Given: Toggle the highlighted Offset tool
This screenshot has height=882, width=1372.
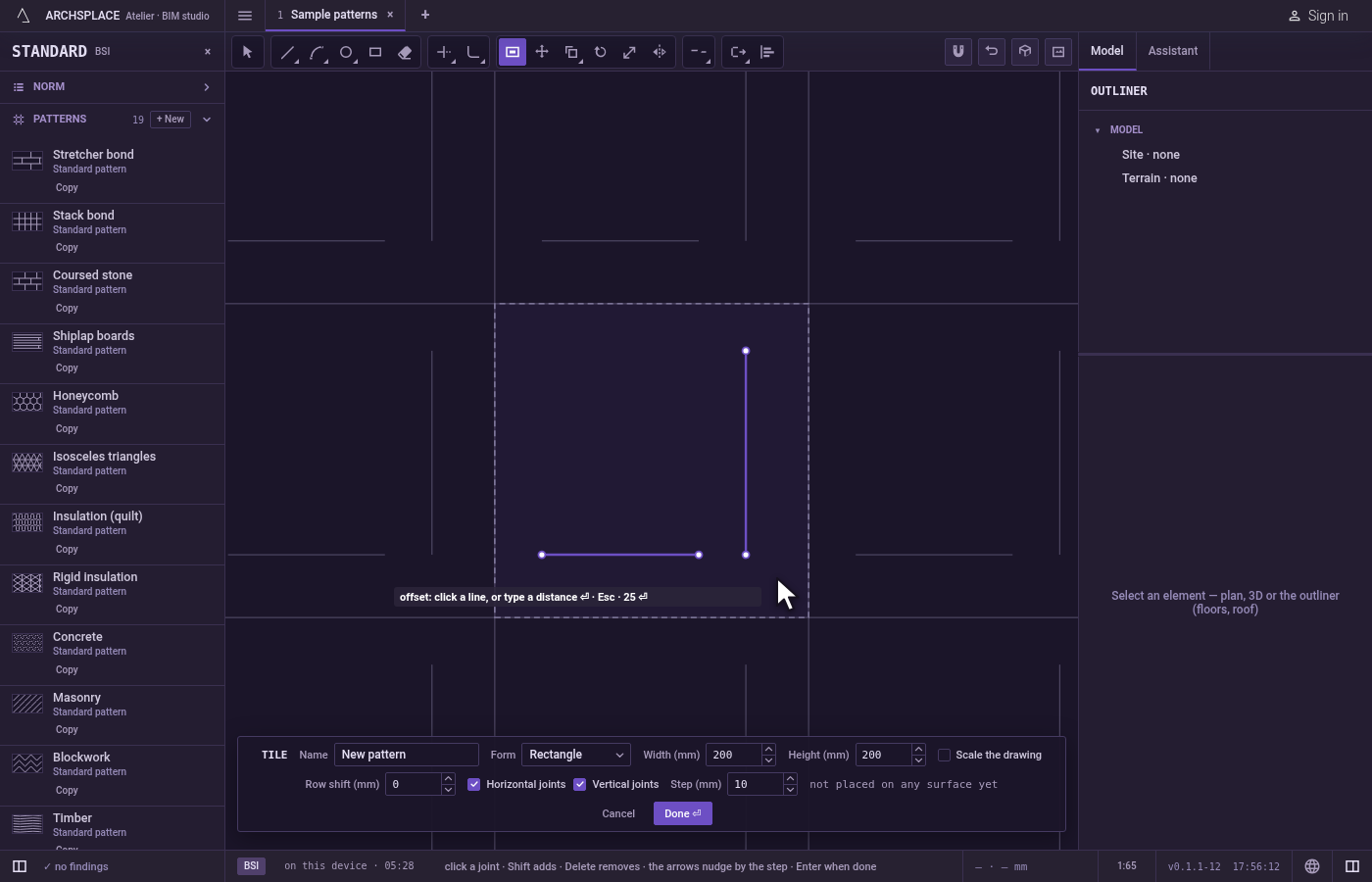Looking at the screenshot, I should 513,52.
